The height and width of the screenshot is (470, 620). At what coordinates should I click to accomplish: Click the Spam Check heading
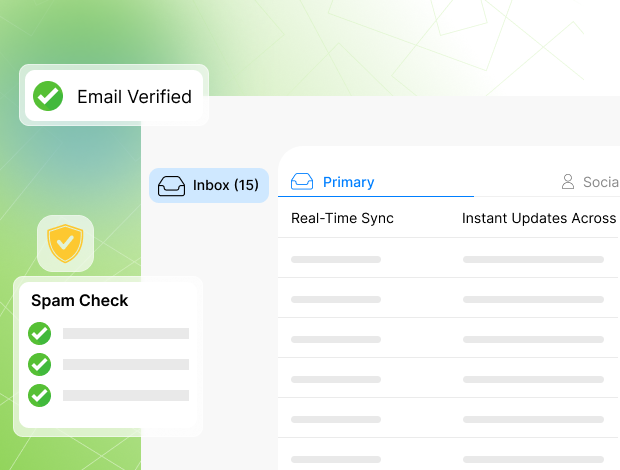[80, 300]
